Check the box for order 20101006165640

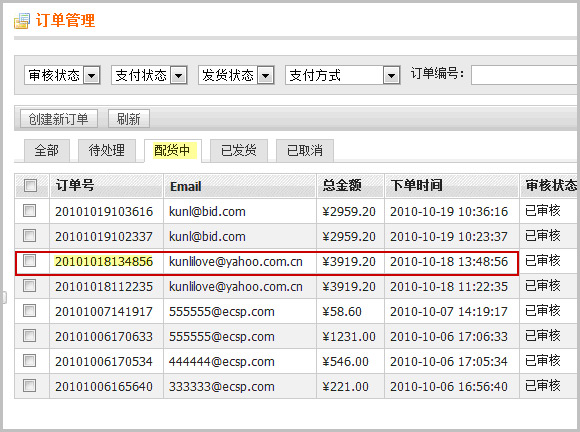[x=30, y=386]
